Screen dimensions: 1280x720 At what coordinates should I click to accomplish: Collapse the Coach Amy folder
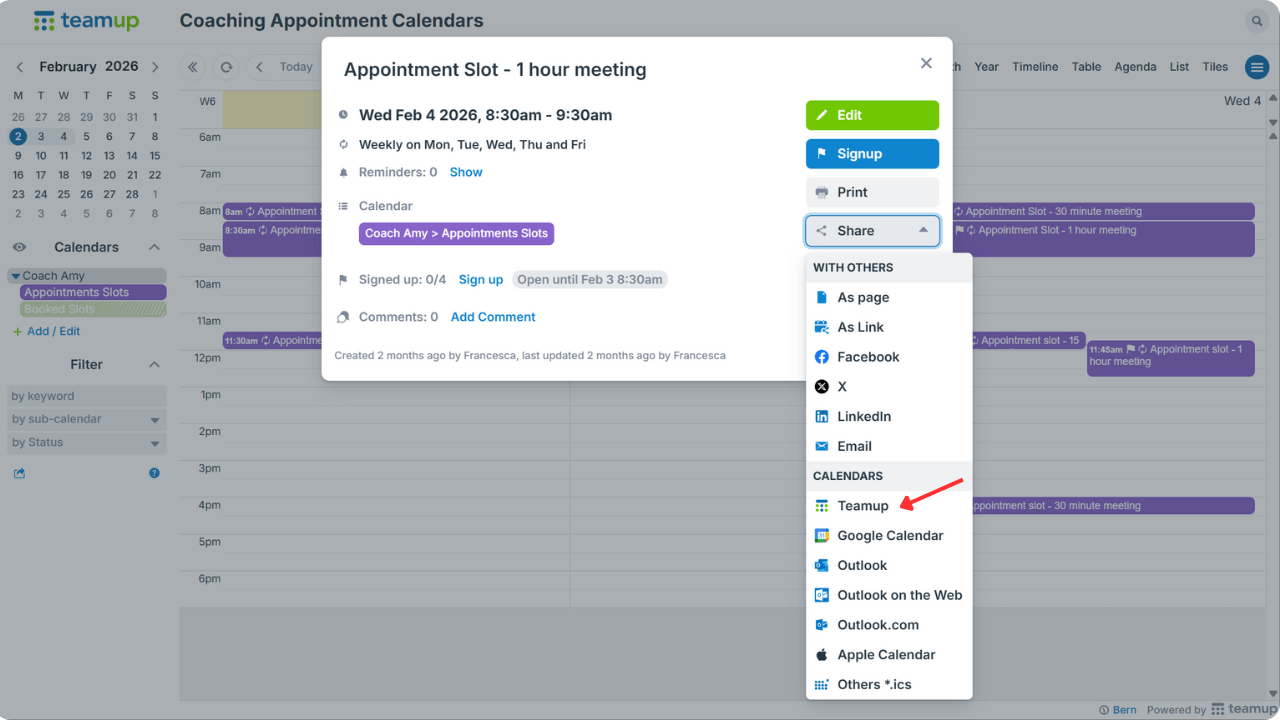click(x=15, y=276)
